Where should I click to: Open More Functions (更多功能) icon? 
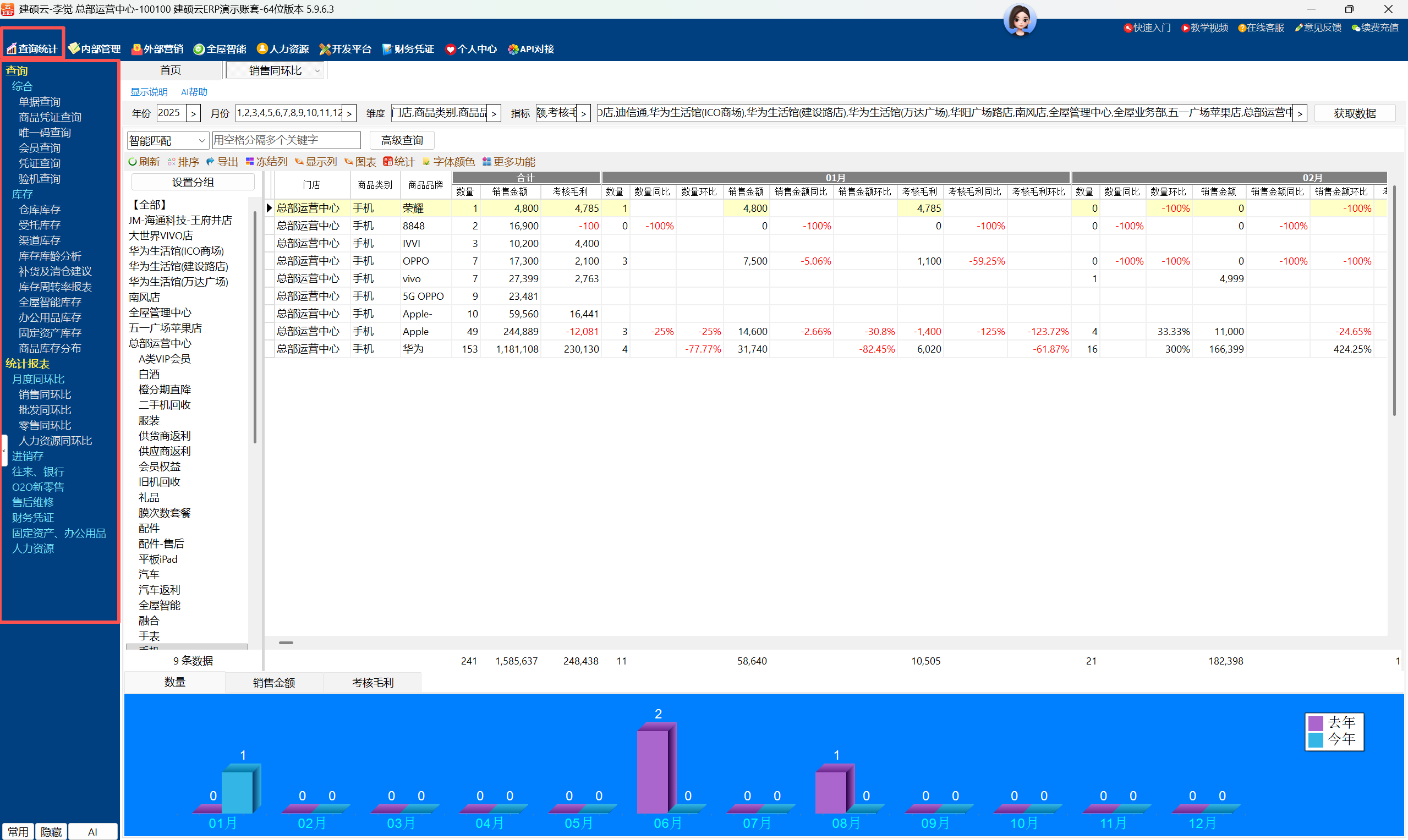[486, 162]
